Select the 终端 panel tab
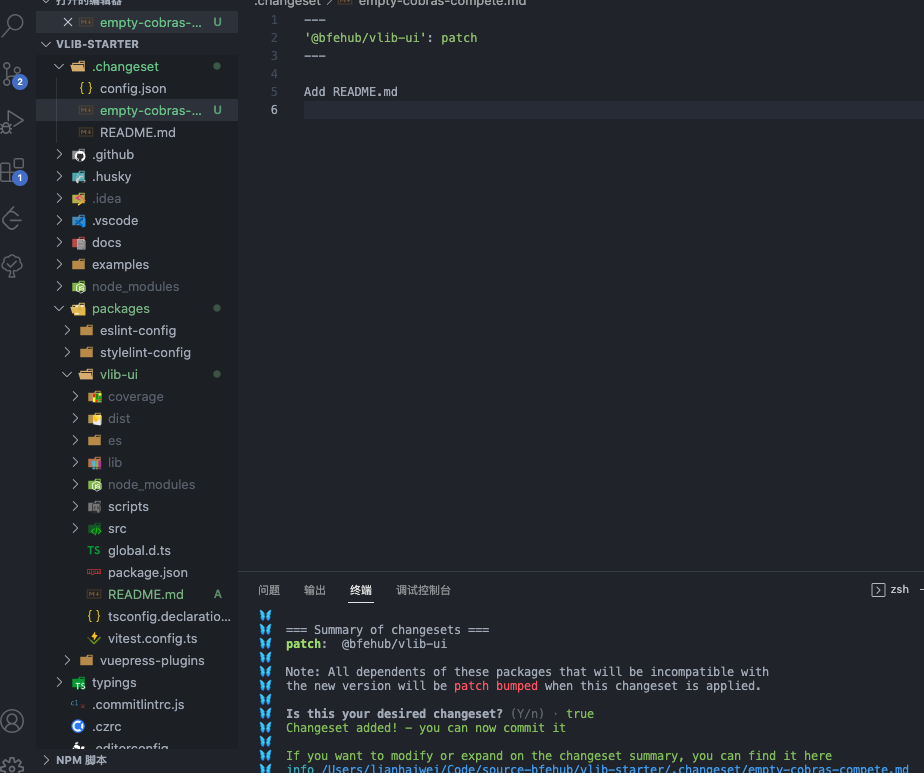 coord(361,590)
